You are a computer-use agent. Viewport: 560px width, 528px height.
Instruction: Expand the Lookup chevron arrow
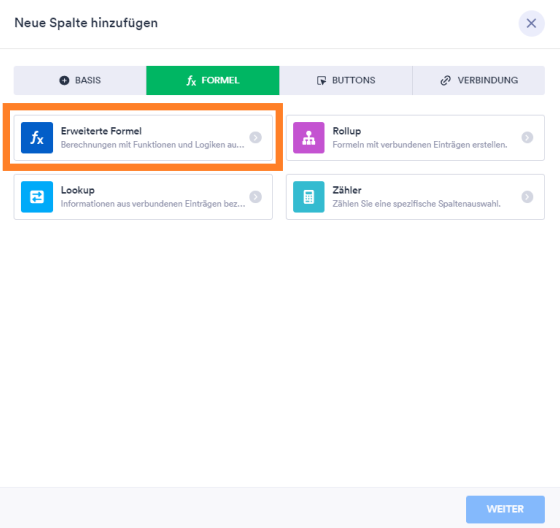pyautogui.click(x=255, y=197)
